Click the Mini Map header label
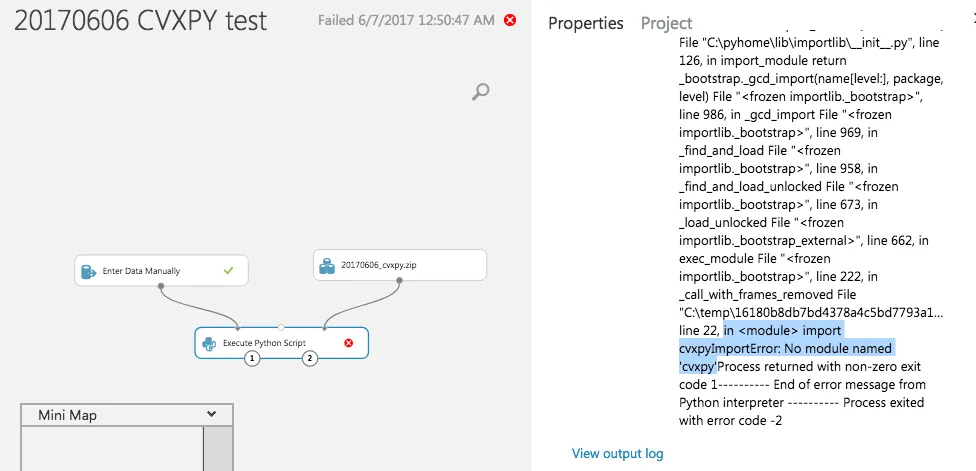This screenshot has width=976, height=471. (x=68, y=414)
